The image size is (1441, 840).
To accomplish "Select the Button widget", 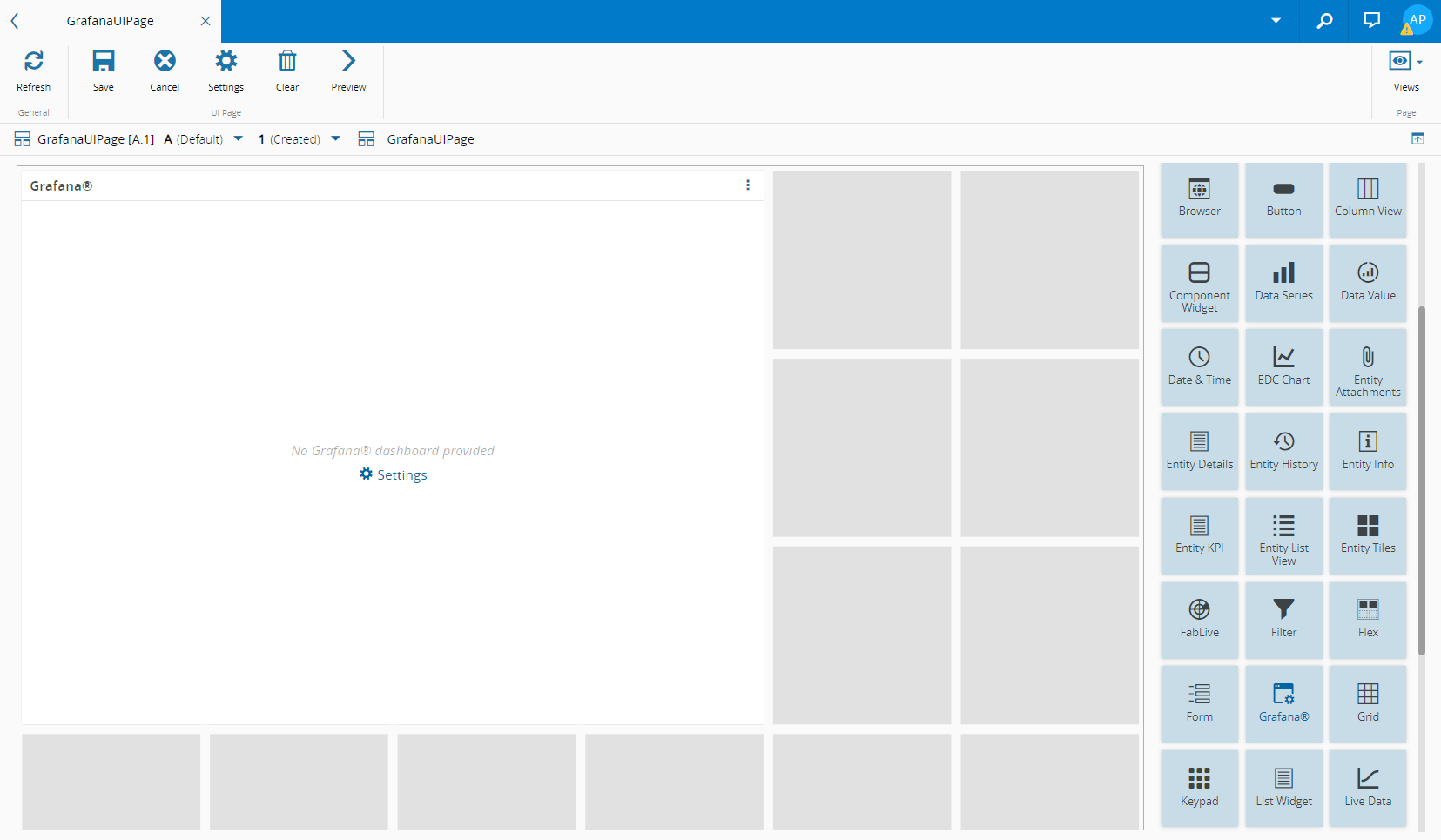I will 1283,199.
